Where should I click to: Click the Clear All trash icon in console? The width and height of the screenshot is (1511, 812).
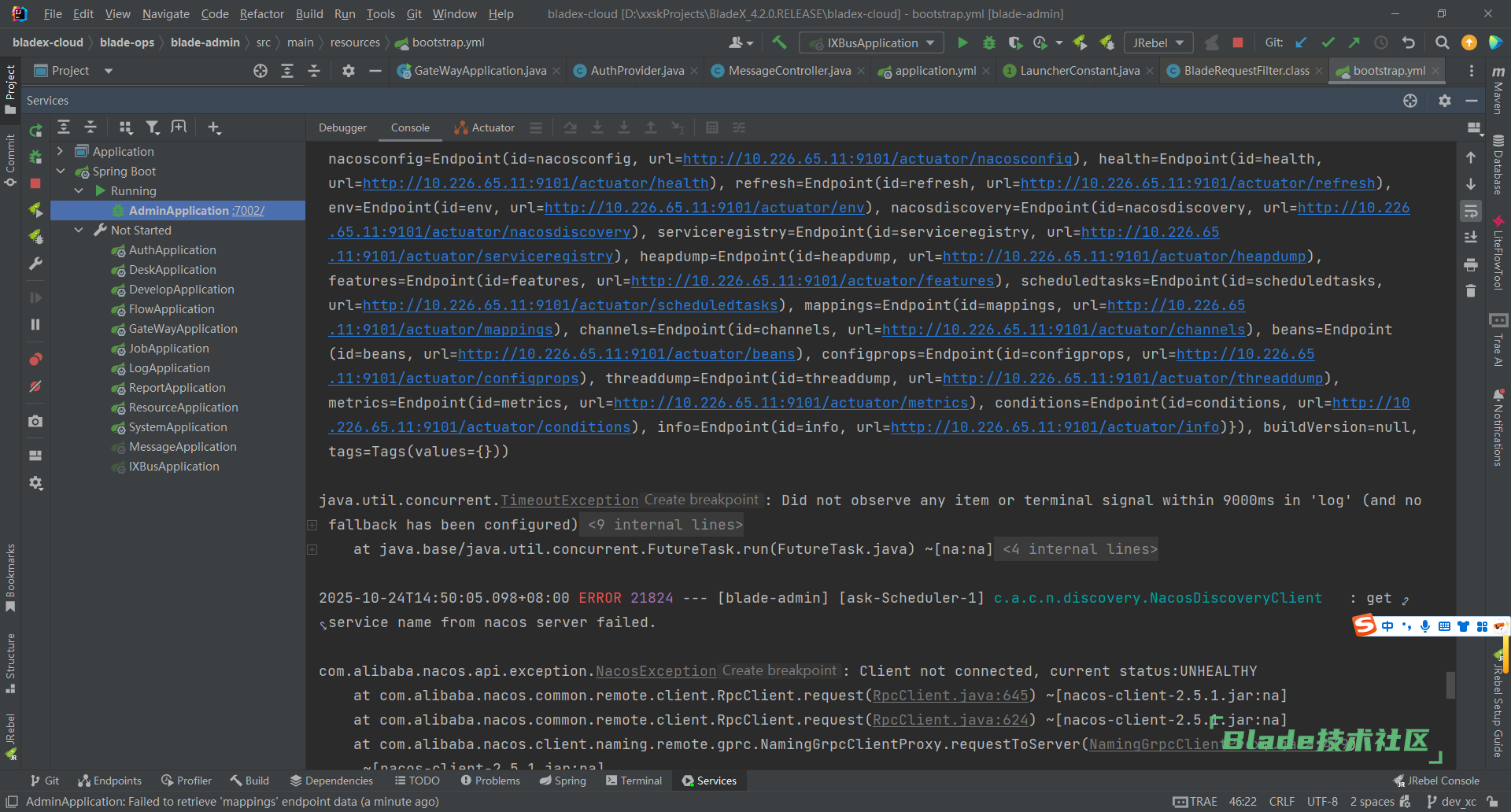click(x=1471, y=291)
